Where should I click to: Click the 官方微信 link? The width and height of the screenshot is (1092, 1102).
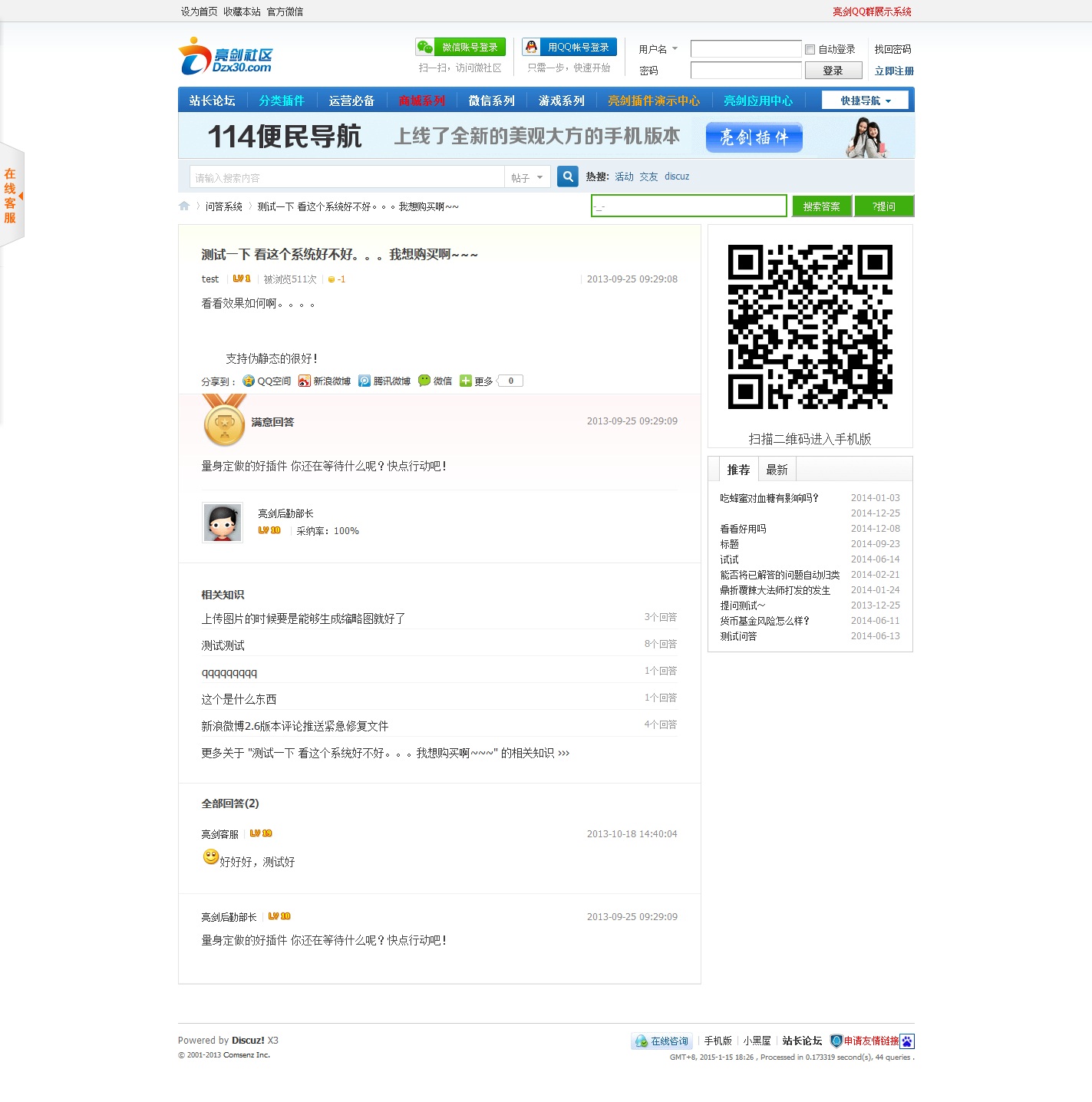pos(285,12)
